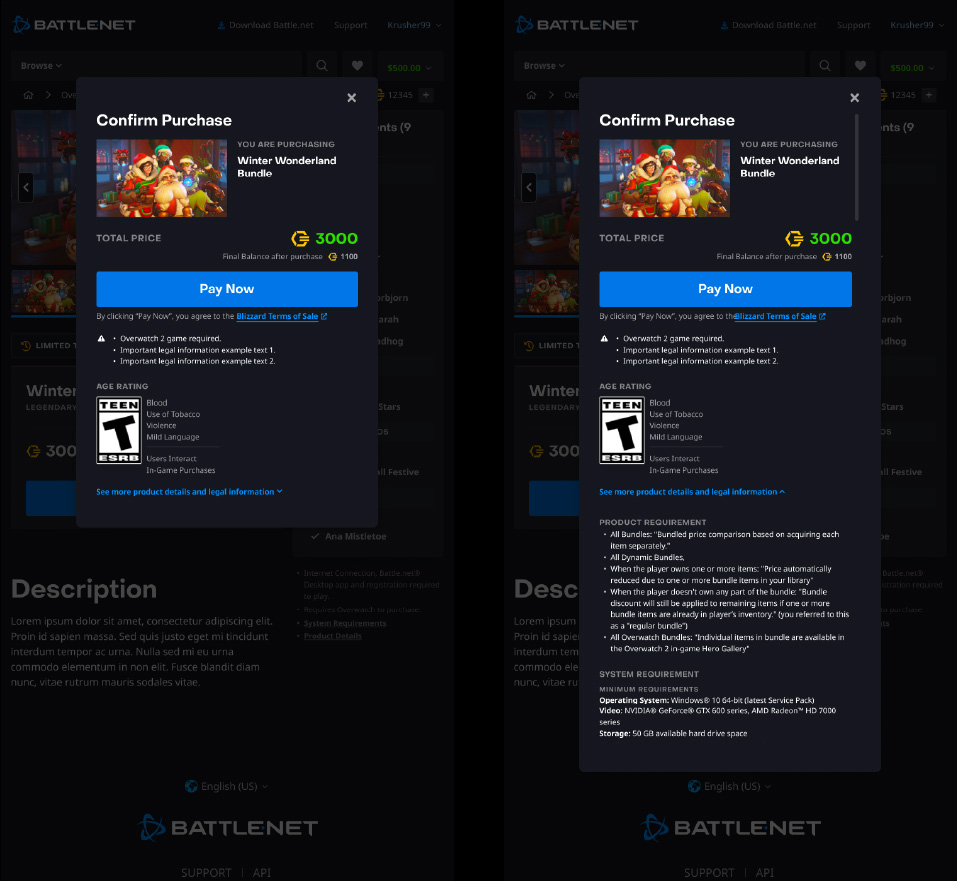The image size is (957, 881).
Task: Go to the home breadcrumb icon on left page
Action: 28,95
